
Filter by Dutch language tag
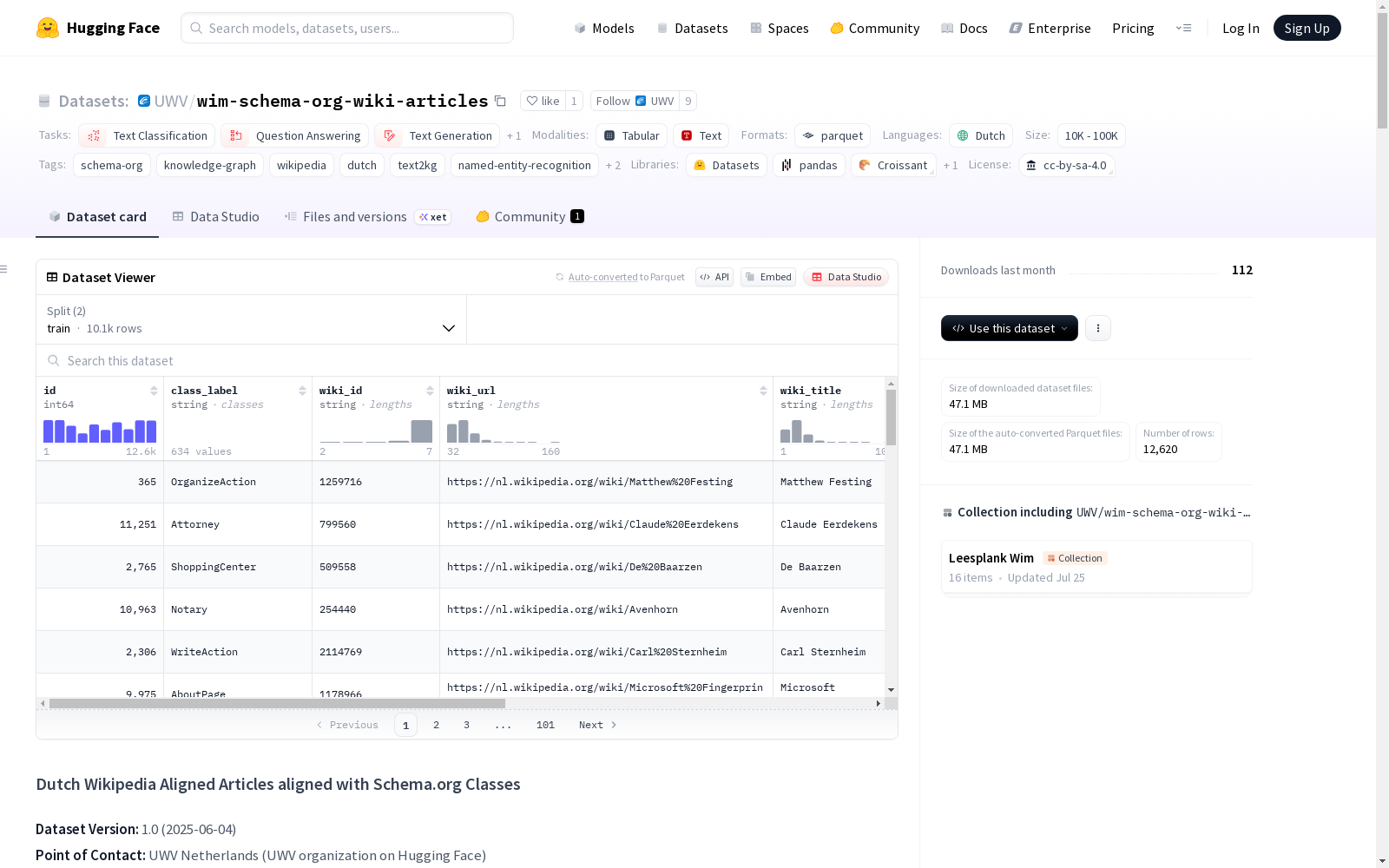point(981,135)
